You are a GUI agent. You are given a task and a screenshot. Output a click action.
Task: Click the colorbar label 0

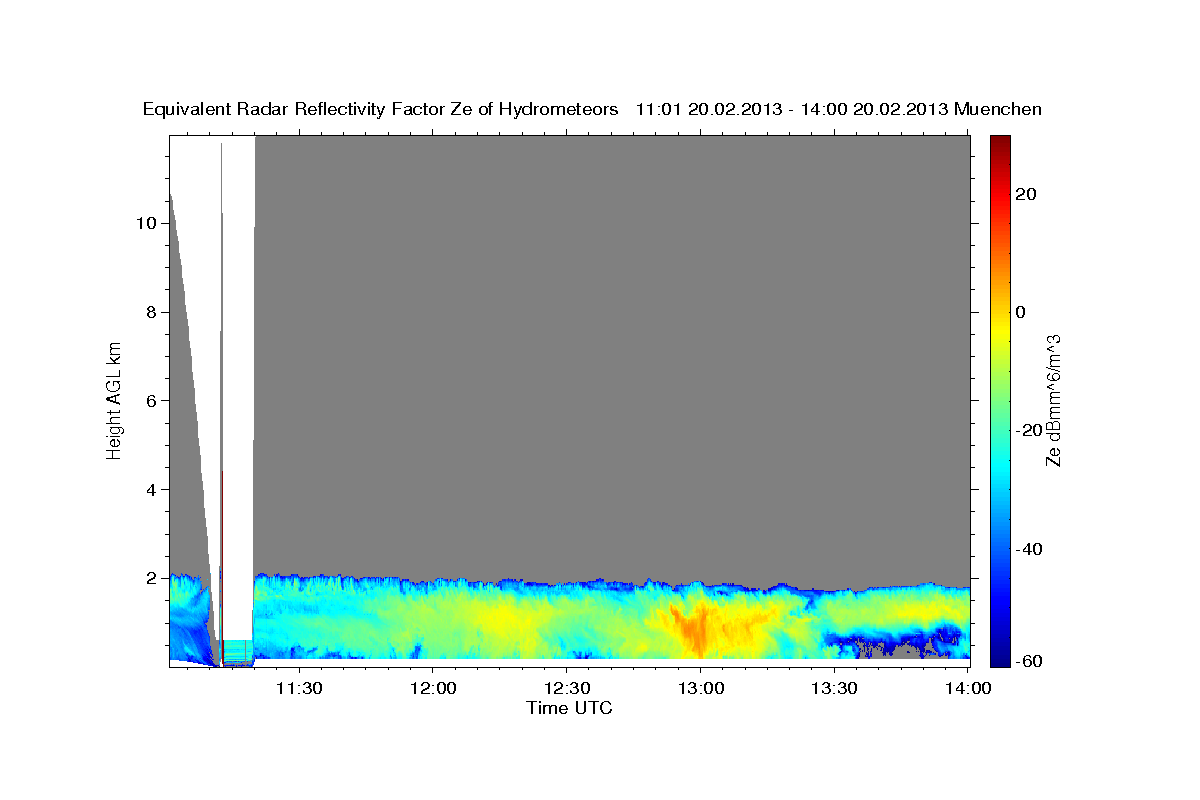1021,312
